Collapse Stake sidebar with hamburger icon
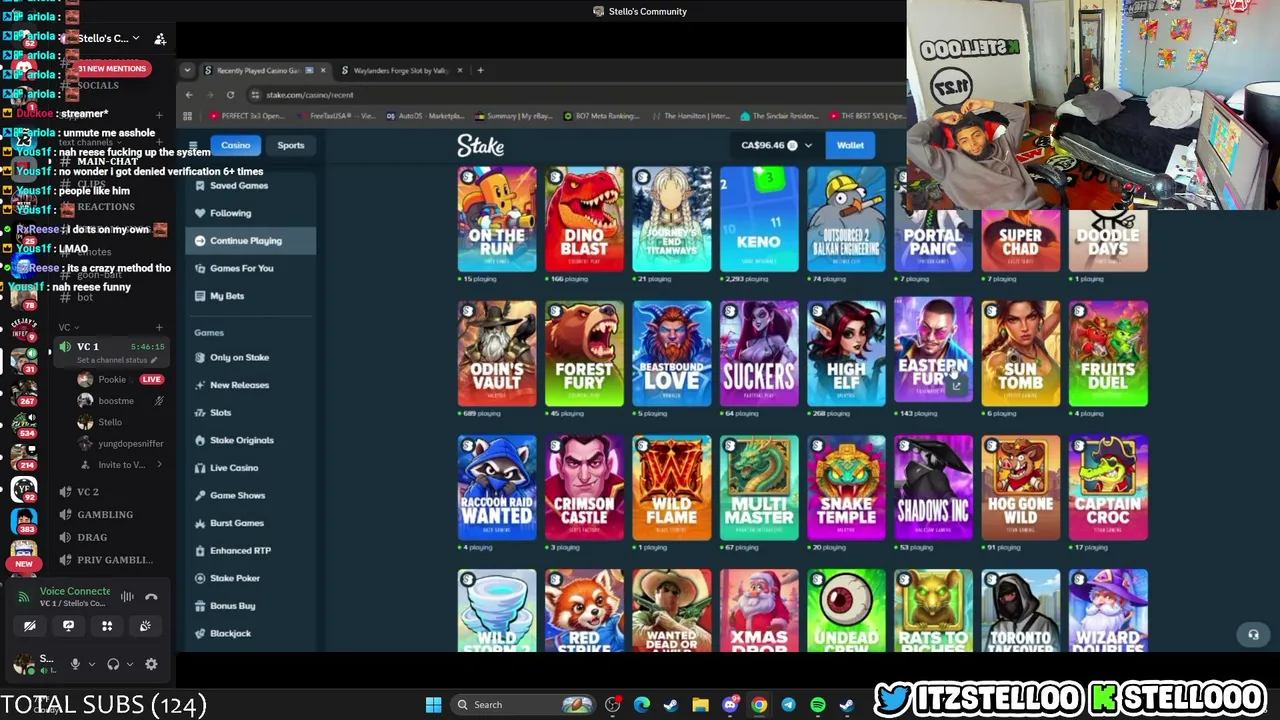Screen dimensions: 1280x720 (x=193, y=145)
